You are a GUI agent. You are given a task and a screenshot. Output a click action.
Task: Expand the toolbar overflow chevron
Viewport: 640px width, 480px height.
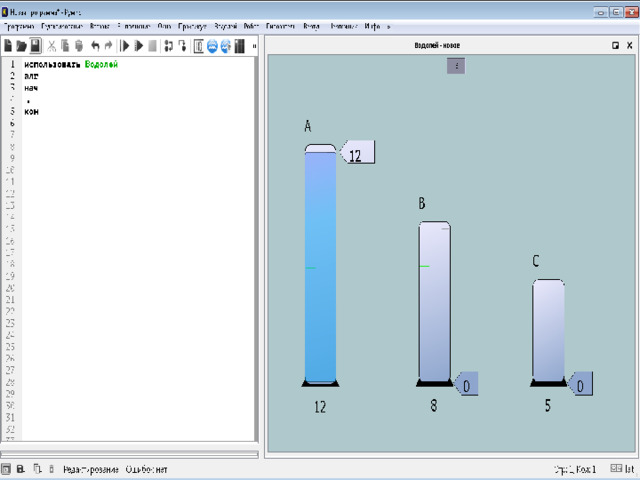pos(254,46)
